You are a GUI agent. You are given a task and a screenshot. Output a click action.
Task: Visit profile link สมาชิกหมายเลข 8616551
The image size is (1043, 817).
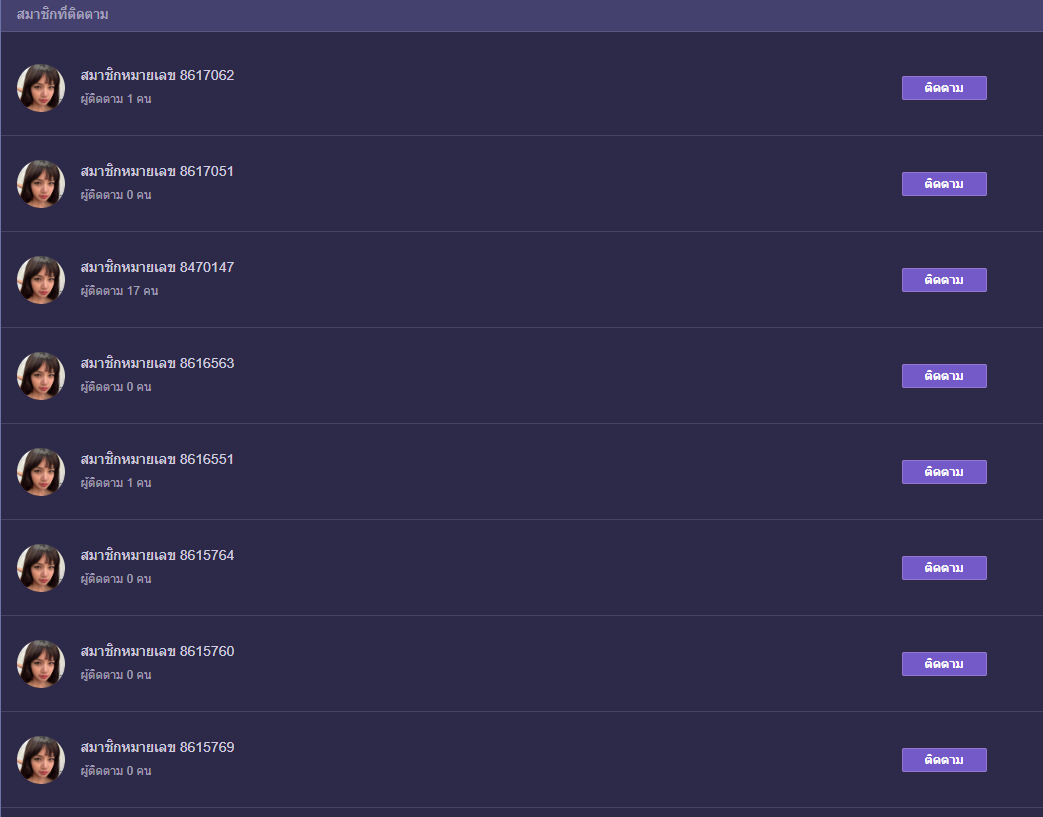[x=157, y=459]
